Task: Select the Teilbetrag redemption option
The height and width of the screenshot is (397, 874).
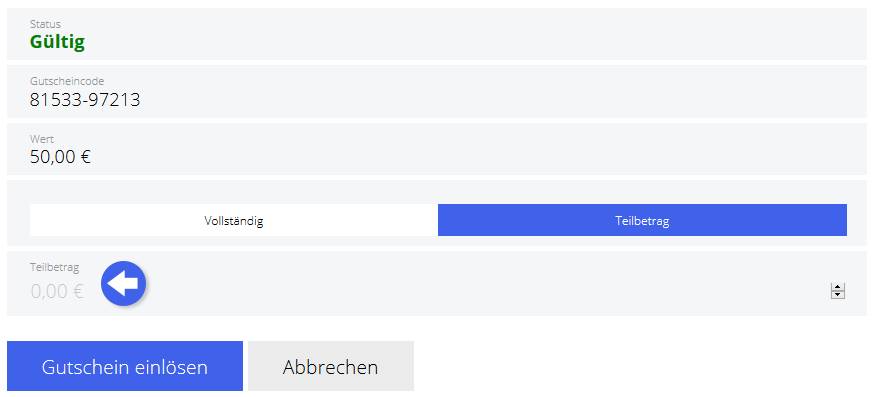Action: pyautogui.click(x=642, y=220)
